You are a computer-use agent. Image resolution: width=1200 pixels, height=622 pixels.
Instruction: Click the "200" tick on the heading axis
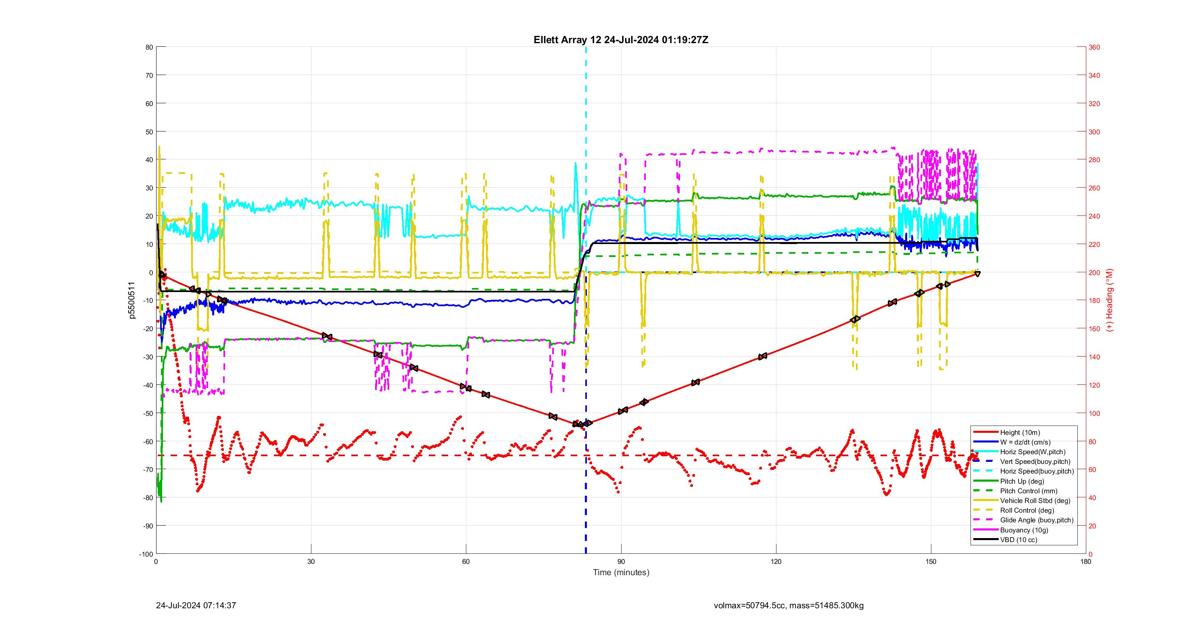point(1095,272)
